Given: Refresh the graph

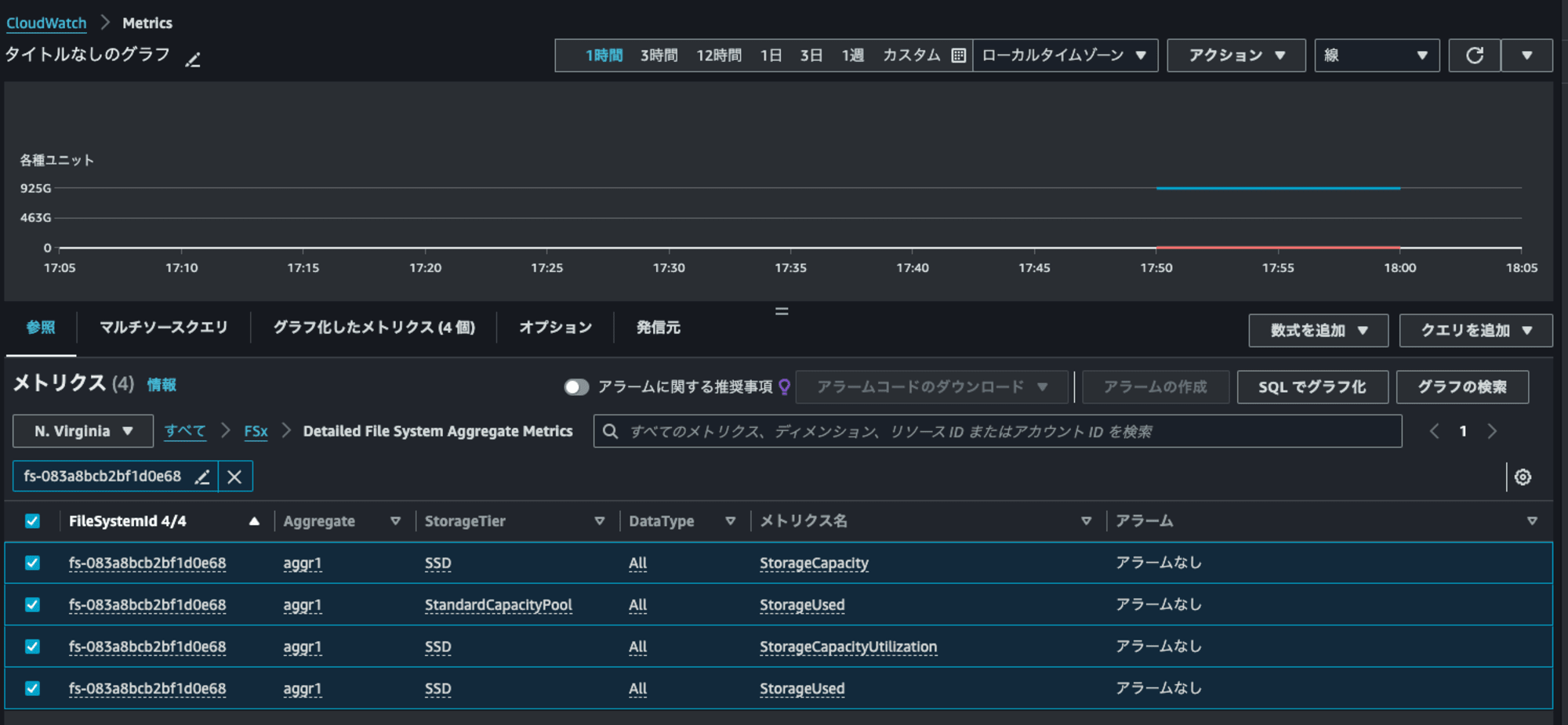Looking at the screenshot, I should [1475, 56].
